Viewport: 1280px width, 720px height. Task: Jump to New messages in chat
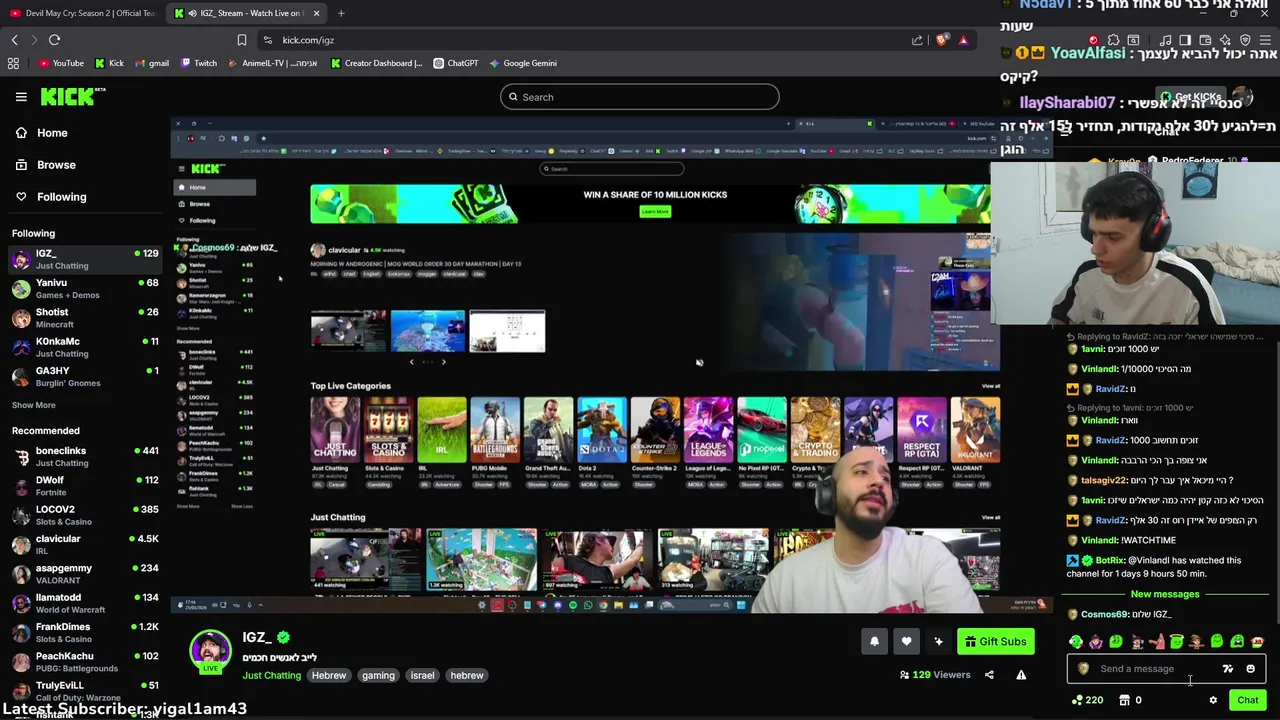point(1164,594)
